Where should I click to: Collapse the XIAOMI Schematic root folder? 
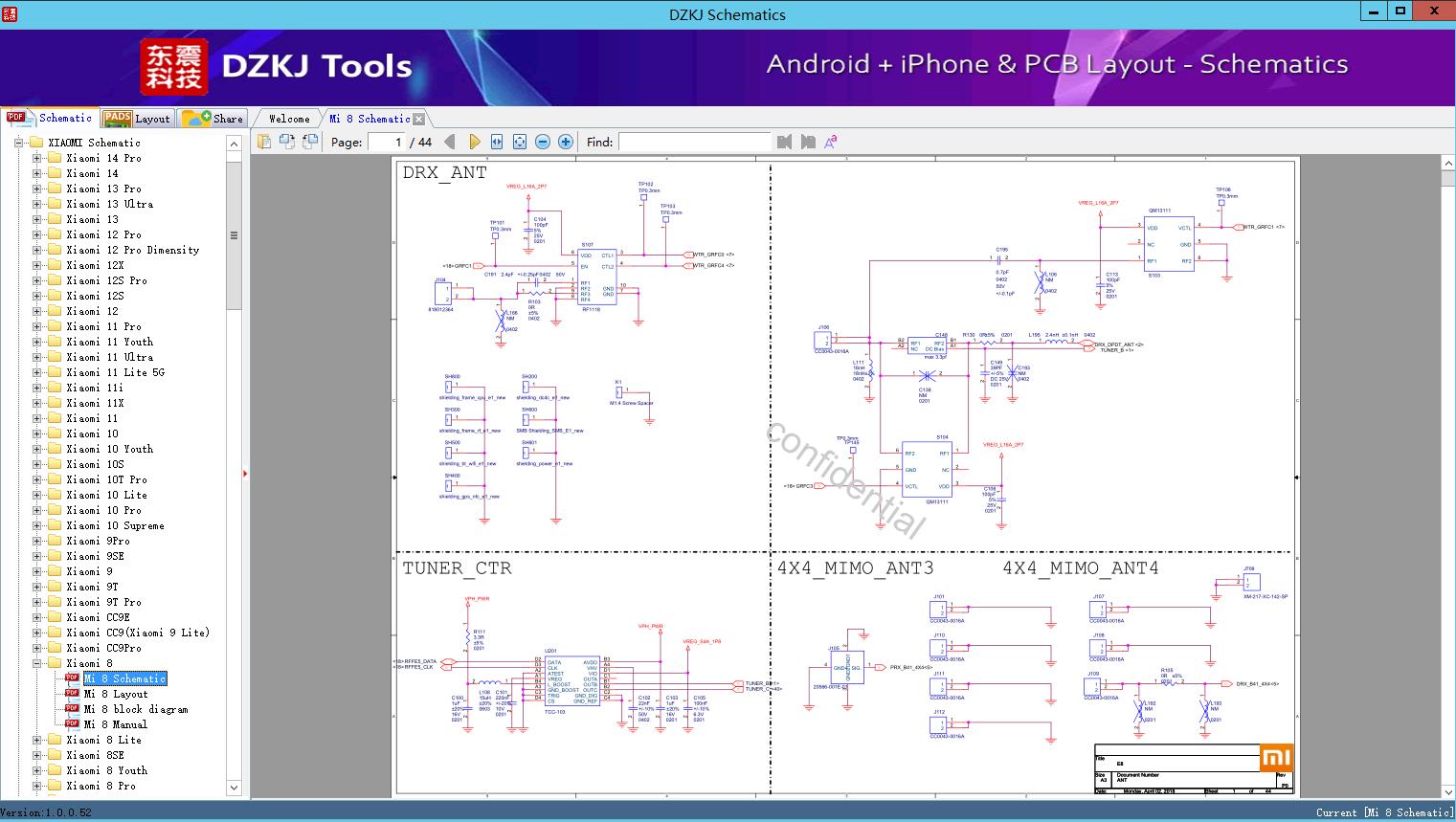pyautogui.click(x=19, y=143)
